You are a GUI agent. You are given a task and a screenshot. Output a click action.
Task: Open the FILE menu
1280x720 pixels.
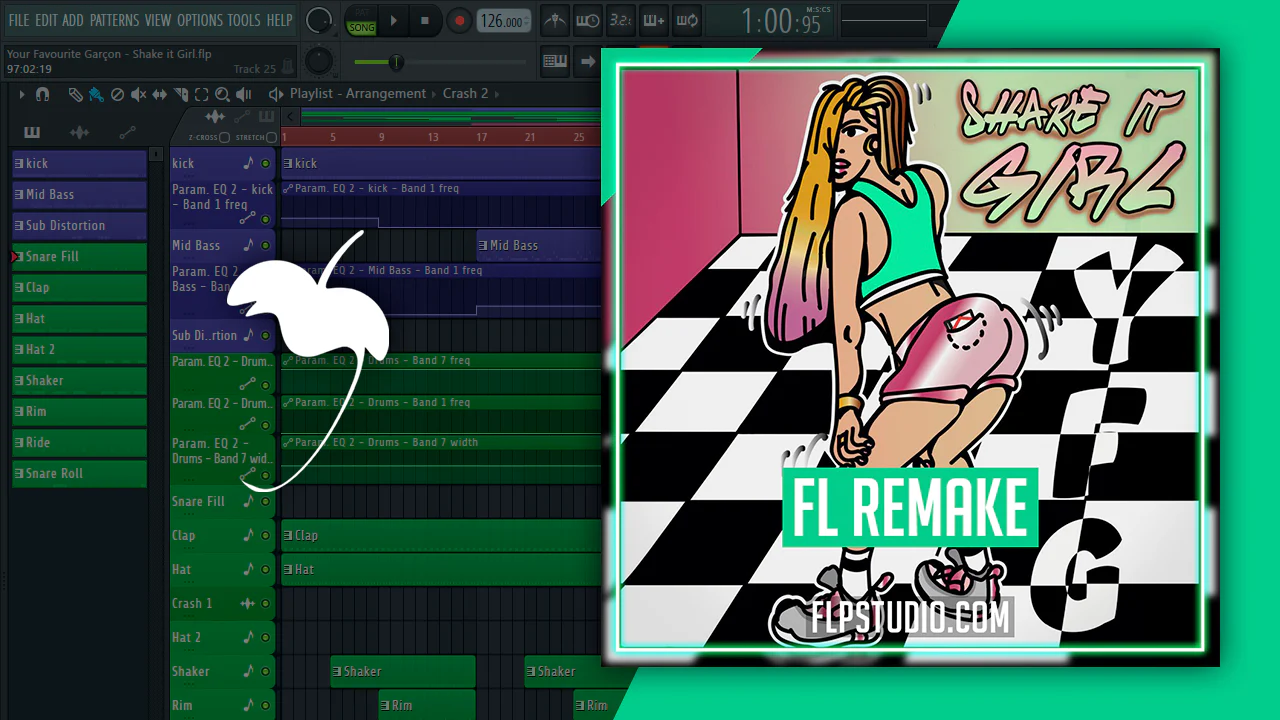coord(19,20)
